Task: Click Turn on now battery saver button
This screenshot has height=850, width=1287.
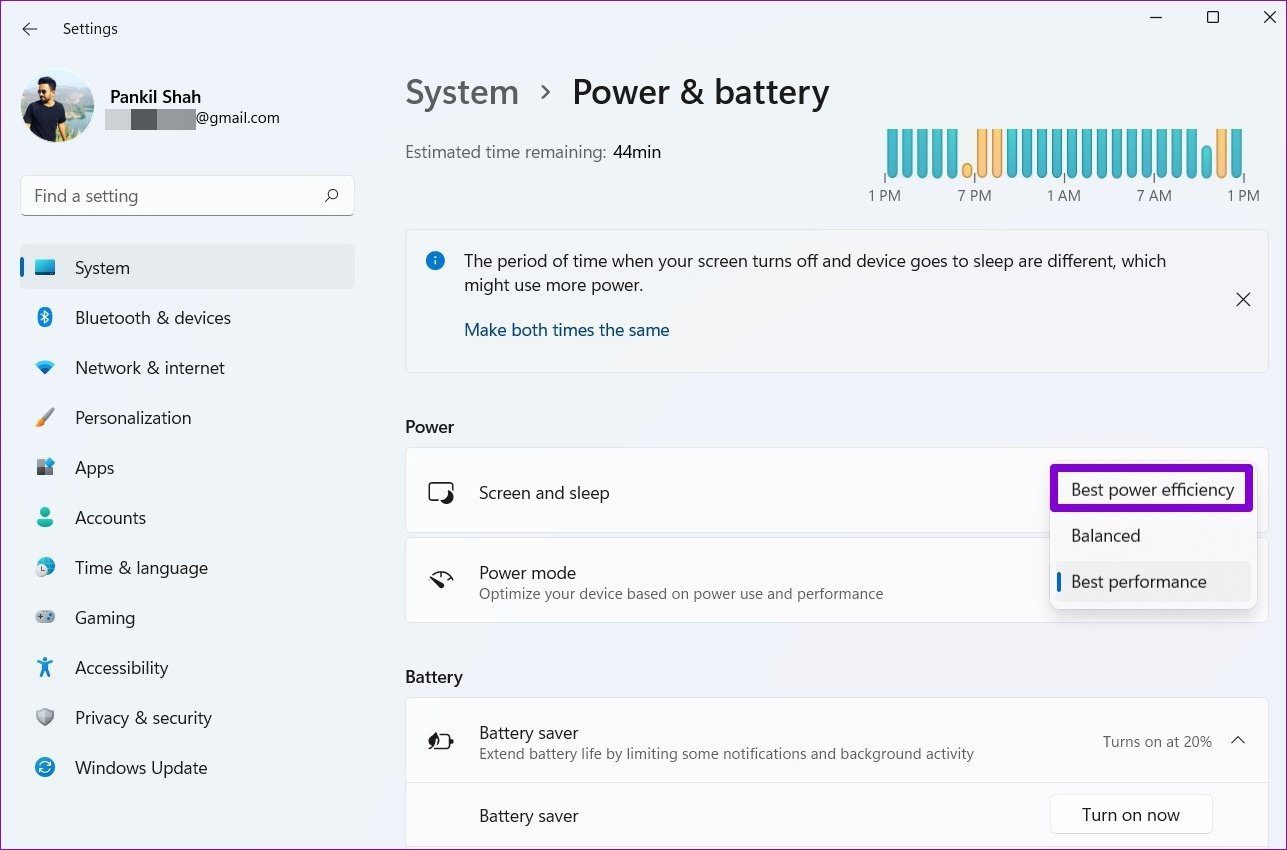Action: pos(1131,815)
